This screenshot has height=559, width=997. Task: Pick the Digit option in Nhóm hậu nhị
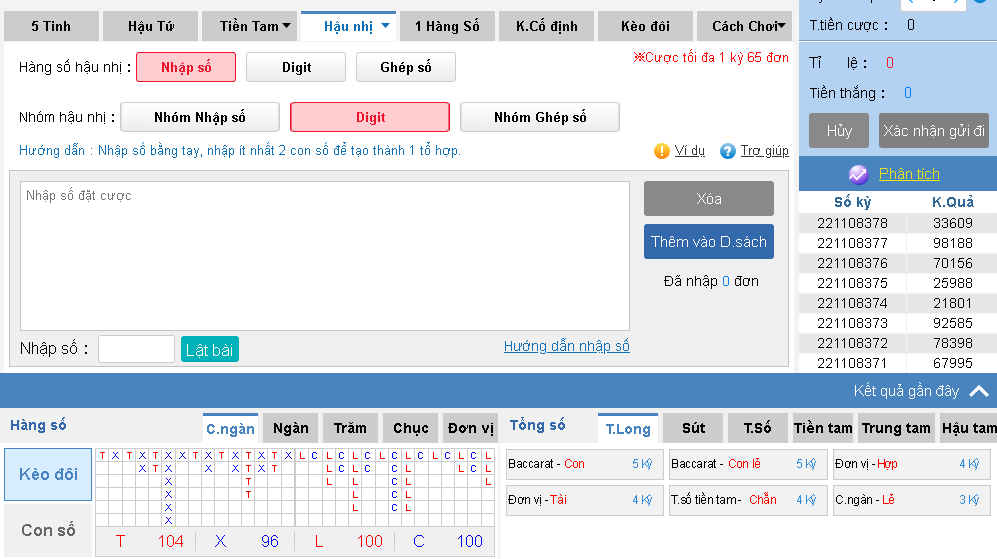[370, 117]
